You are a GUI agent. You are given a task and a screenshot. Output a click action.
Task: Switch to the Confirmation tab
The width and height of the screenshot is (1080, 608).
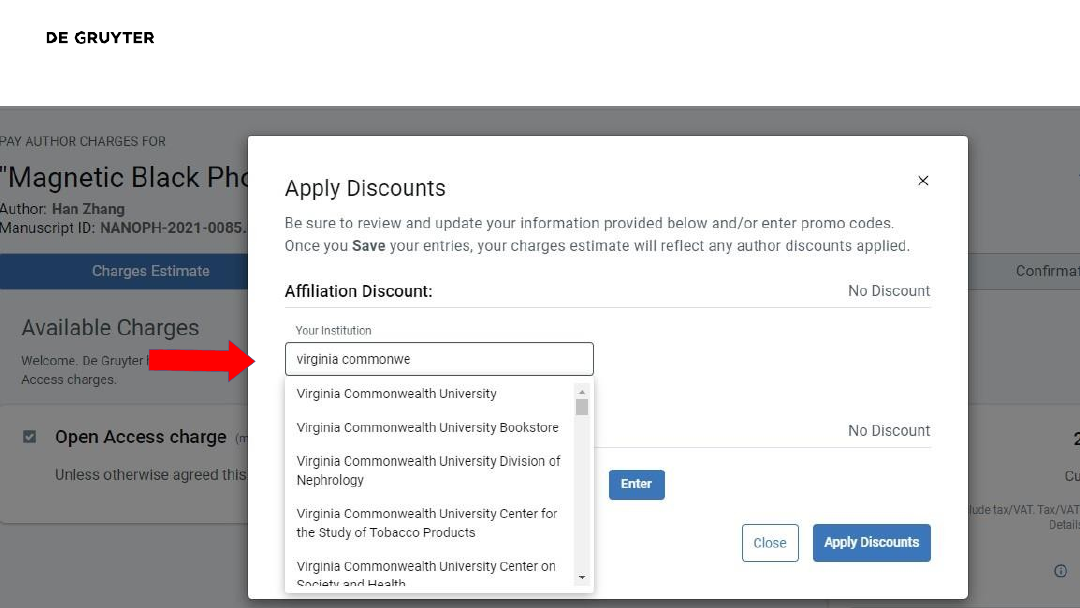1046,271
